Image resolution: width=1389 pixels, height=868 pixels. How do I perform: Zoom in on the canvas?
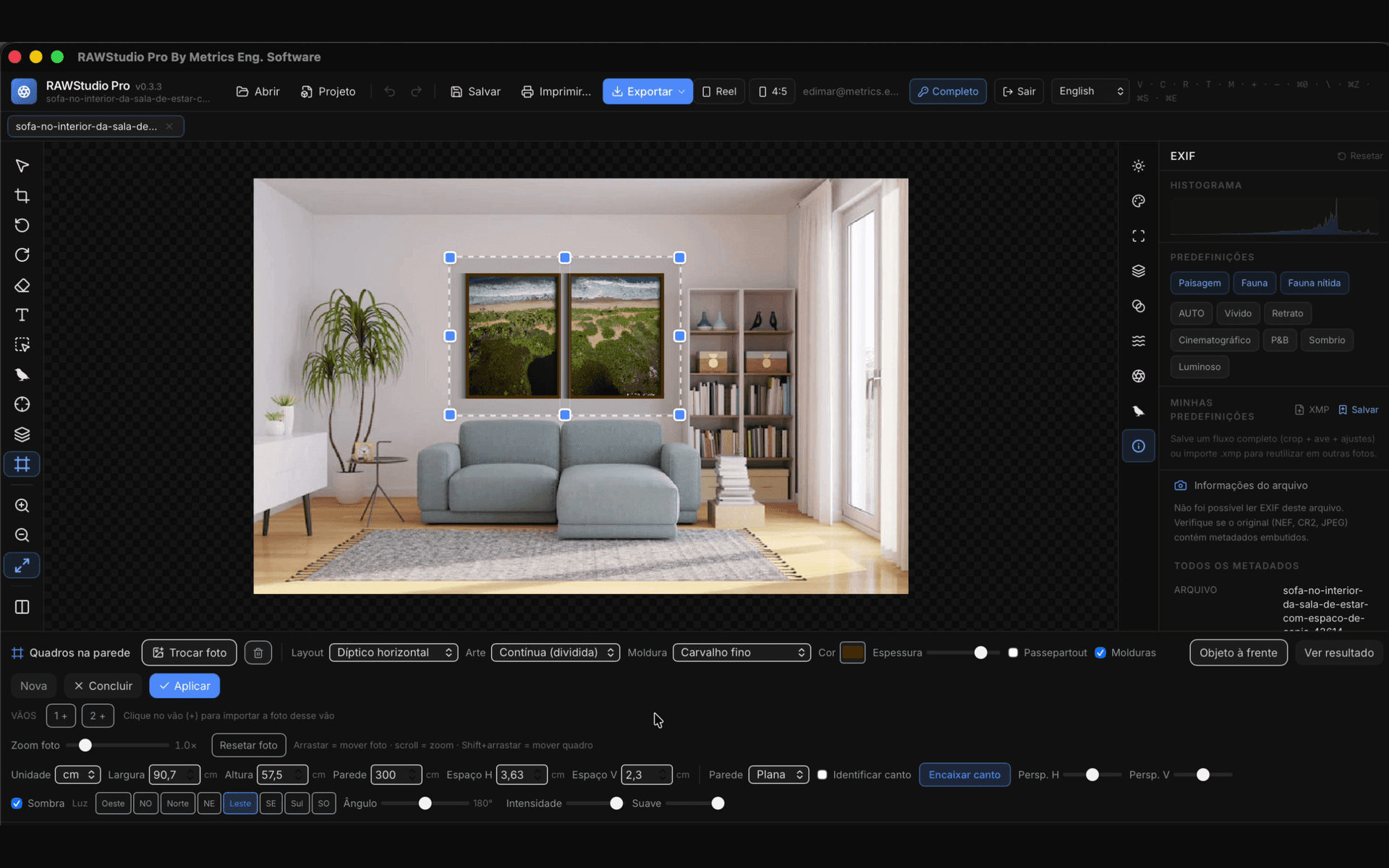(x=22, y=506)
